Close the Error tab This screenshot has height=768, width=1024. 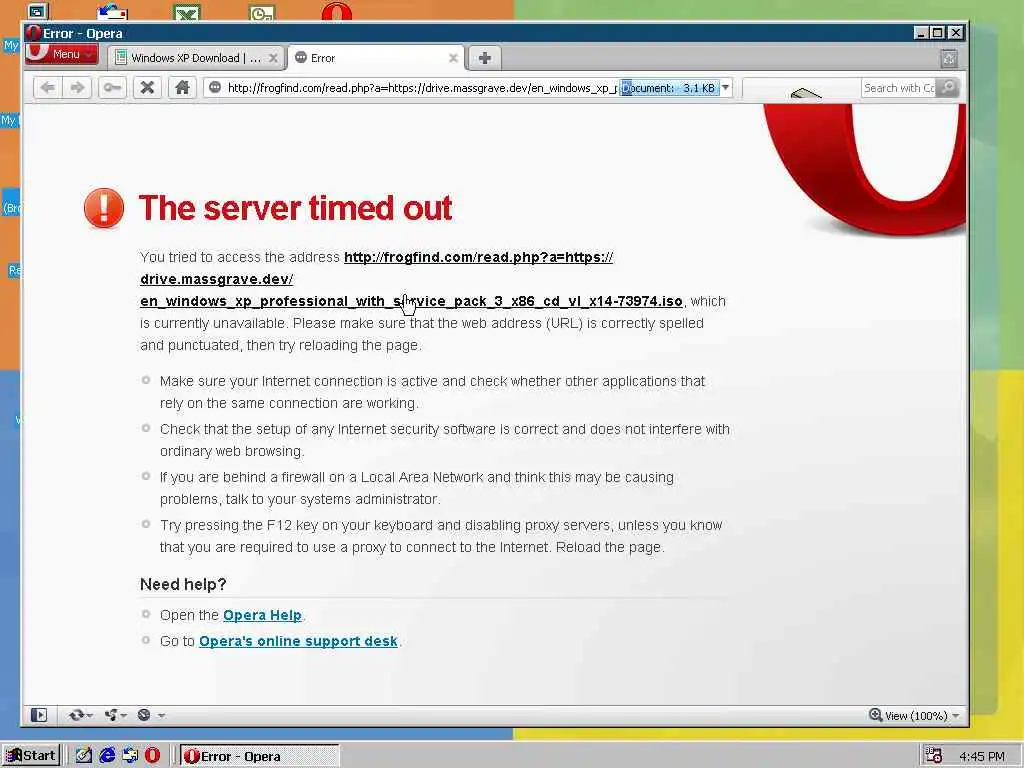pyautogui.click(x=453, y=58)
